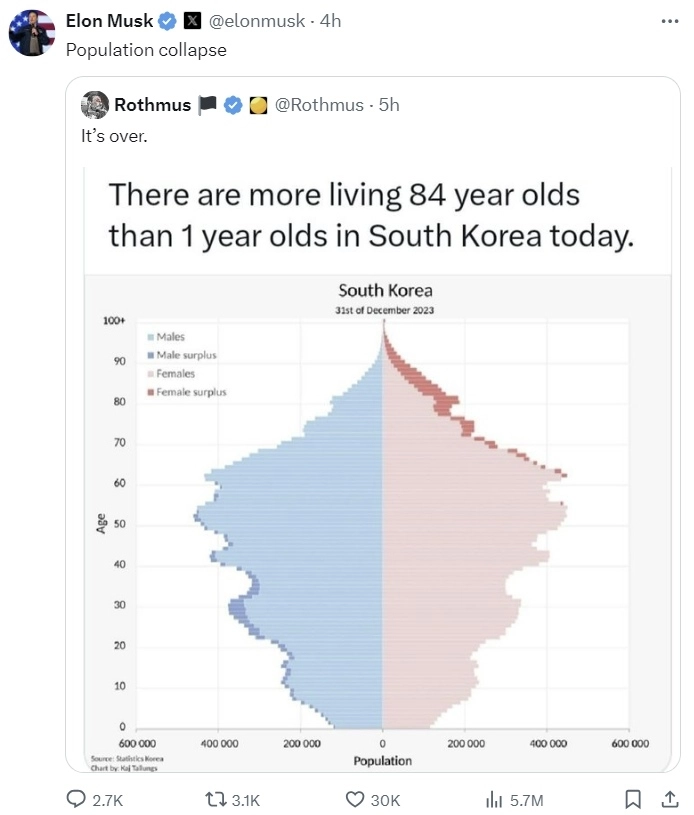Like the tweet with heart icon
Image resolution: width=694 pixels, height=815 pixels.
(x=355, y=799)
